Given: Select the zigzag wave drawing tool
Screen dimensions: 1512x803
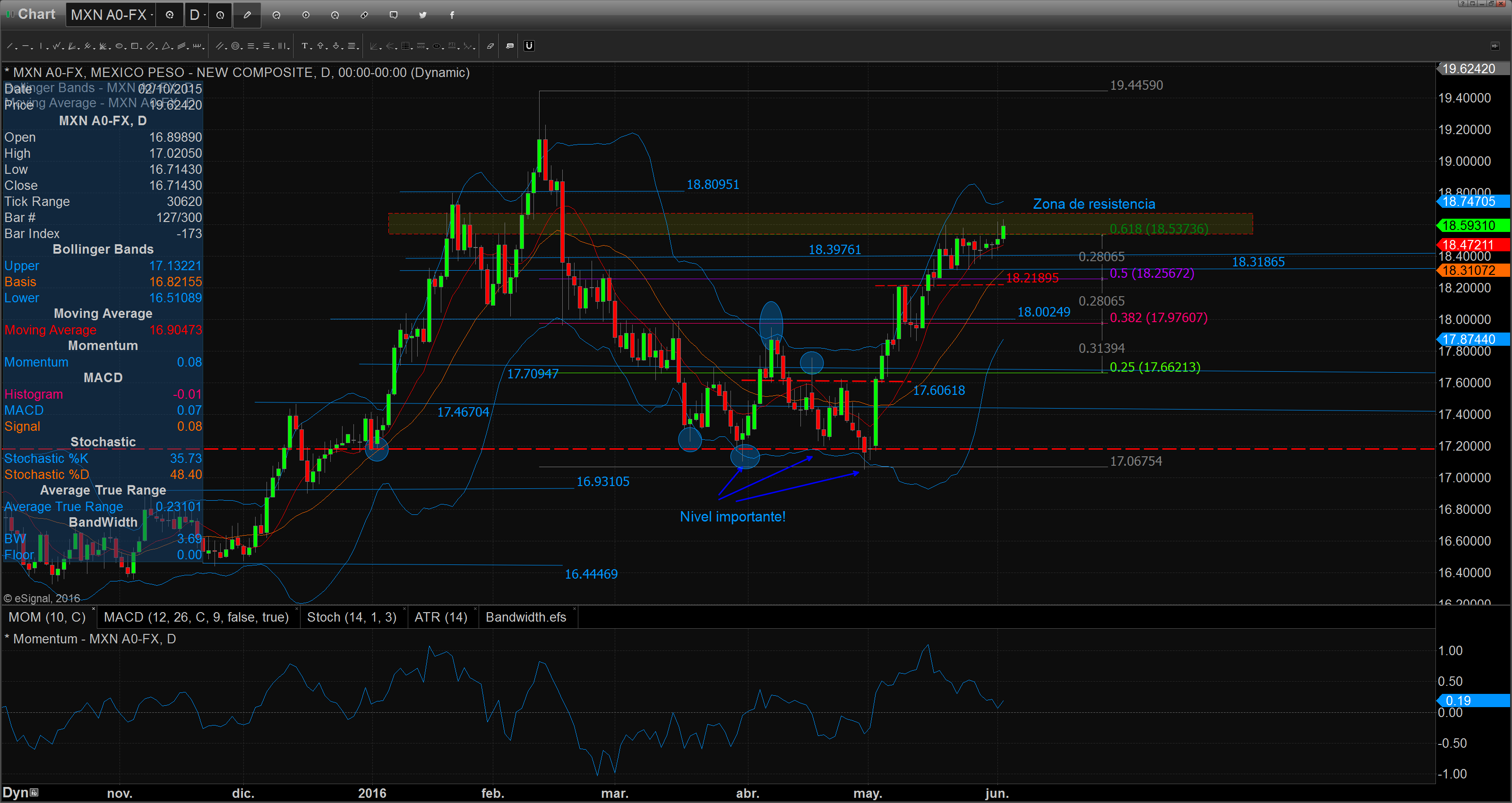Looking at the screenshot, I should [x=56, y=46].
